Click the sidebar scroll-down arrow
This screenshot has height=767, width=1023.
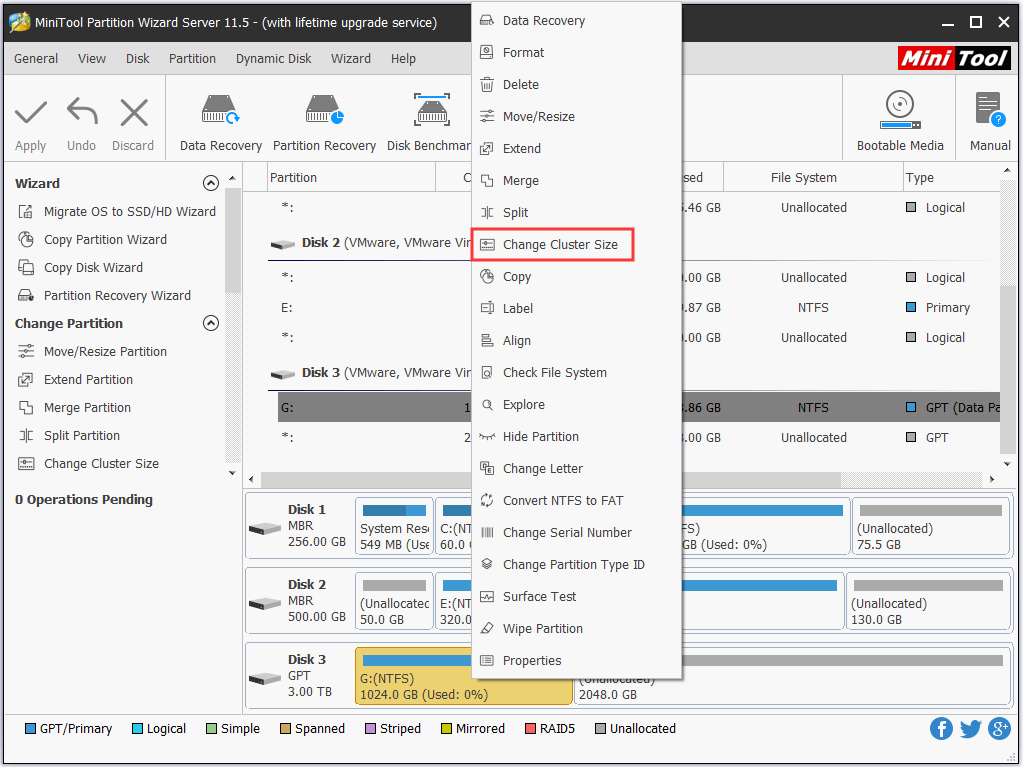tap(232, 473)
